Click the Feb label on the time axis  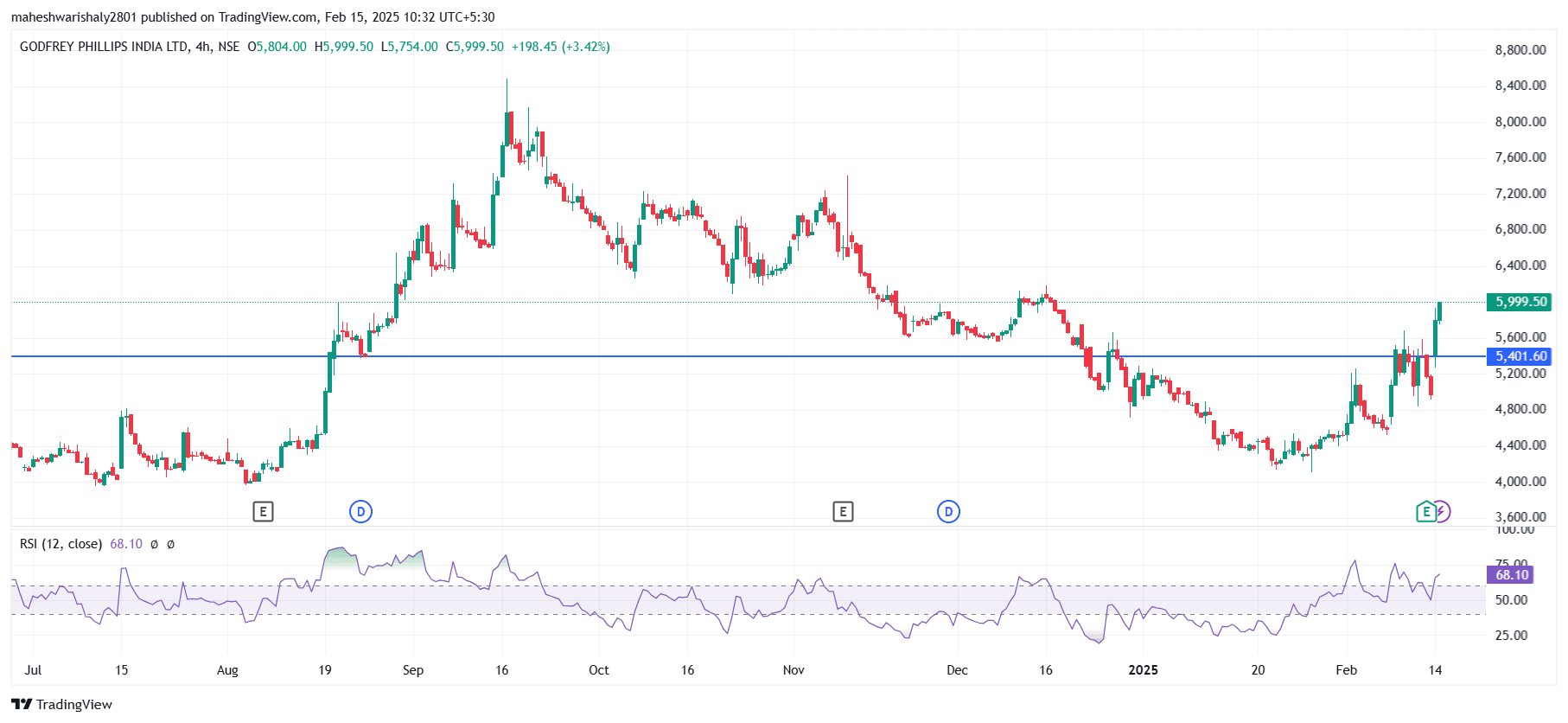click(x=1346, y=670)
